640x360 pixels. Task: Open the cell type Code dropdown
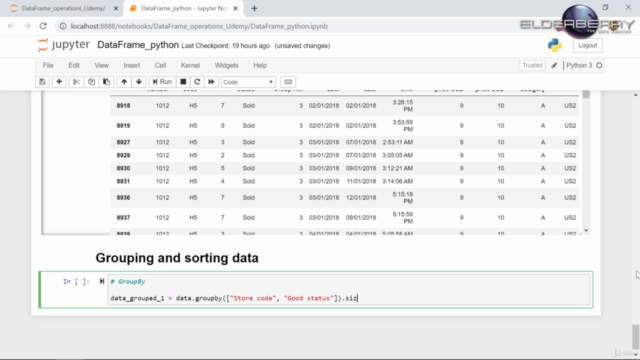[248, 82]
